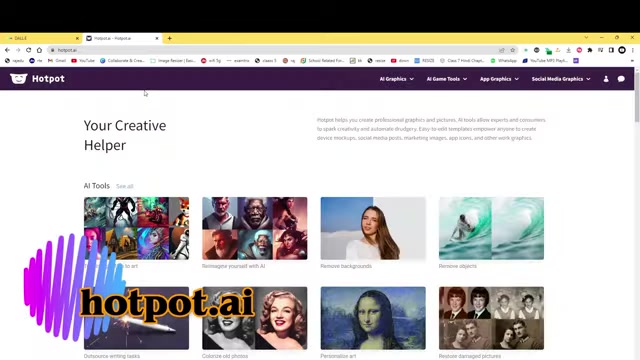Viewport: 640px width, 360px height.
Task: Click the browser profile avatar icon
Action: (x=622, y=50)
